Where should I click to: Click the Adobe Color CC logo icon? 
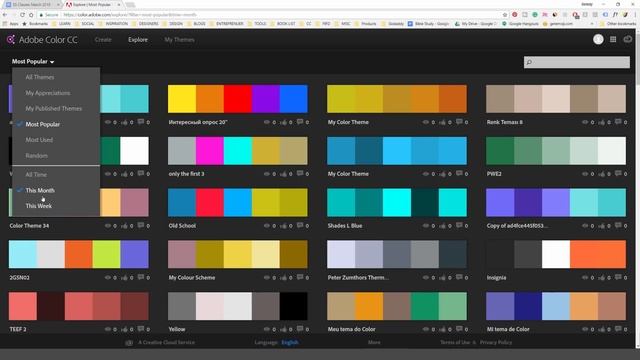pos(11,40)
